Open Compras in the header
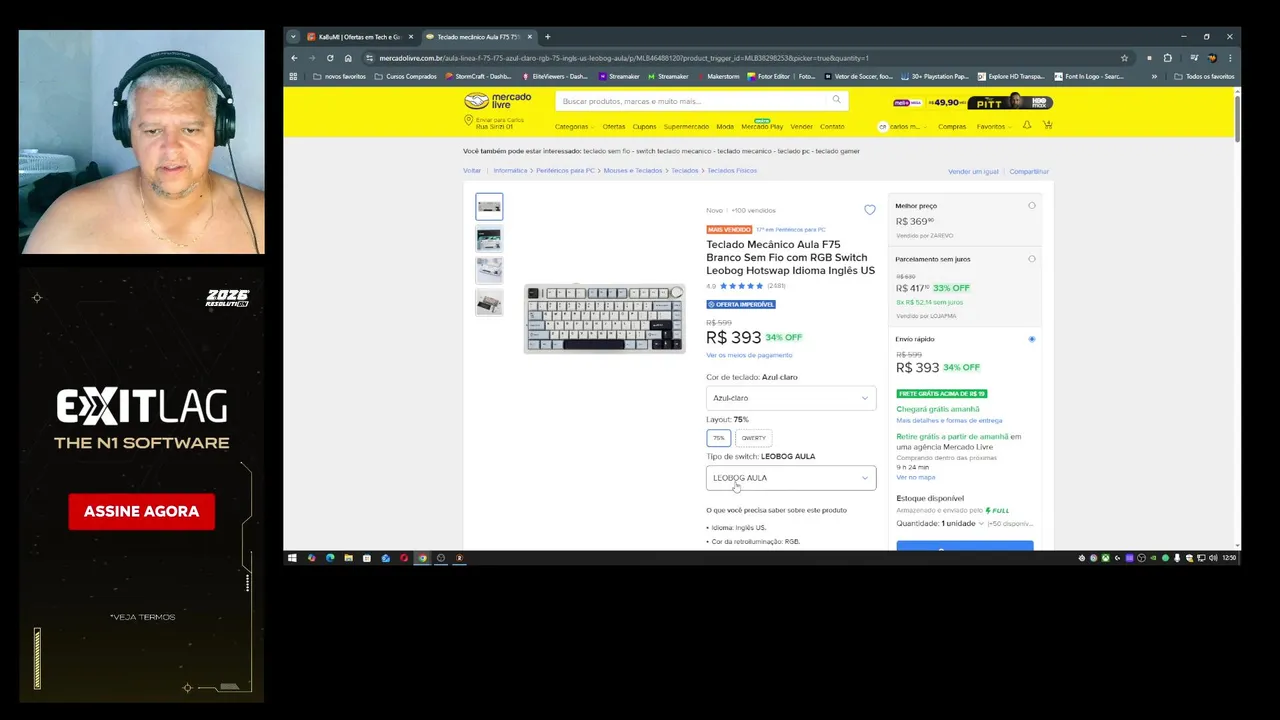This screenshot has width=1280, height=720. coord(952,127)
